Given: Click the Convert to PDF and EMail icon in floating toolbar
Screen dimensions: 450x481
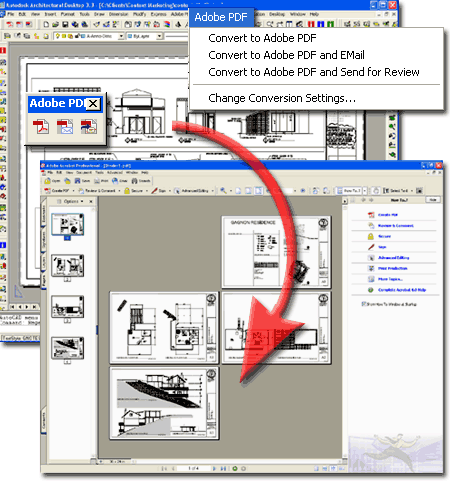Looking at the screenshot, I should click(65, 127).
